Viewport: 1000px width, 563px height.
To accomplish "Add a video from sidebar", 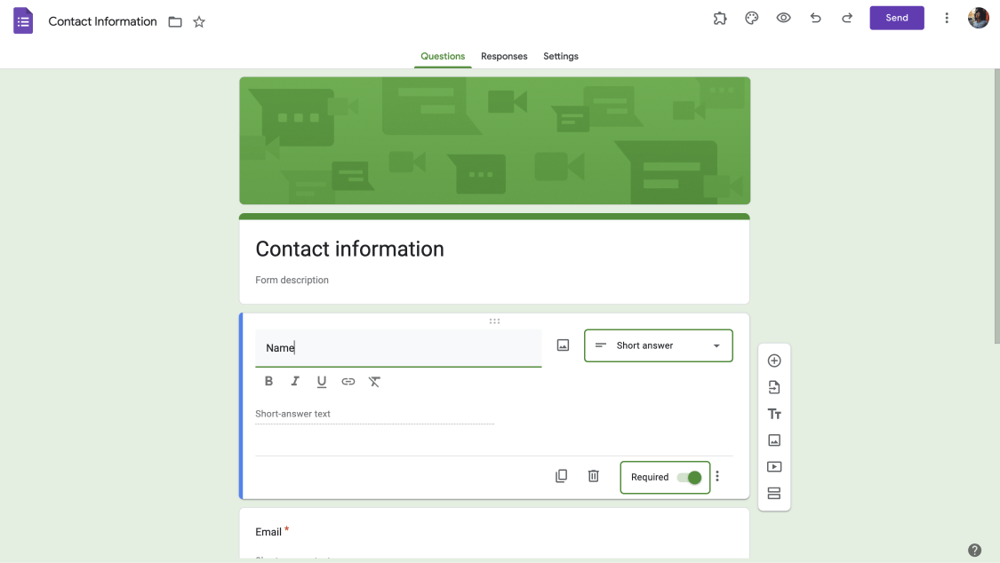I will coord(774,467).
